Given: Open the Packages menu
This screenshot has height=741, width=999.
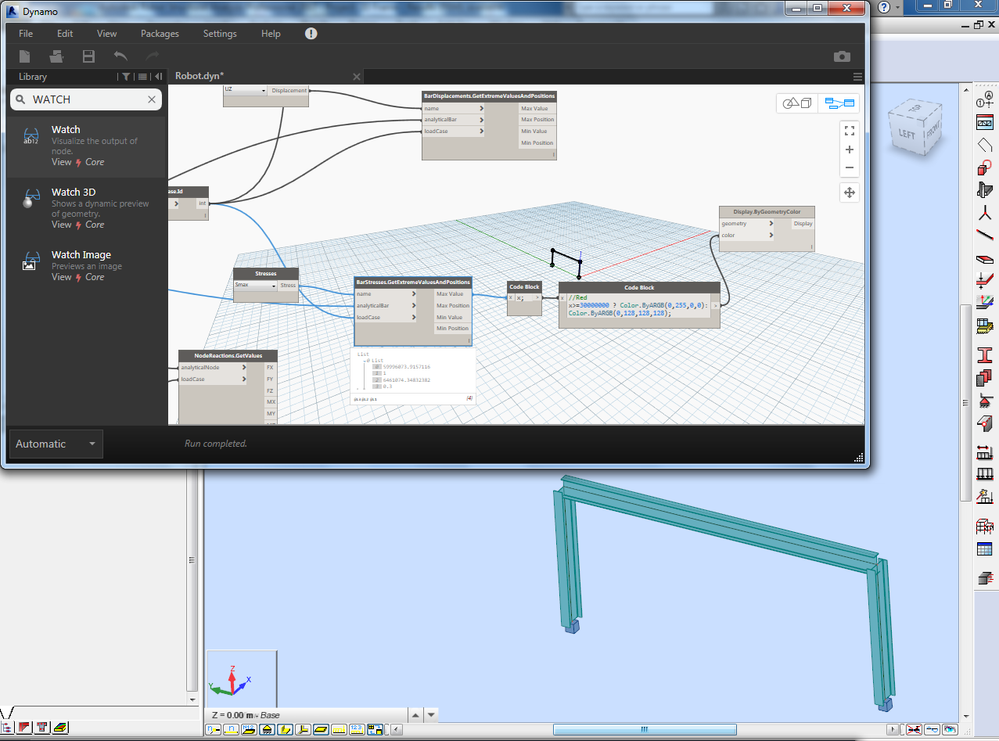Looking at the screenshot, I should (159, 34).
